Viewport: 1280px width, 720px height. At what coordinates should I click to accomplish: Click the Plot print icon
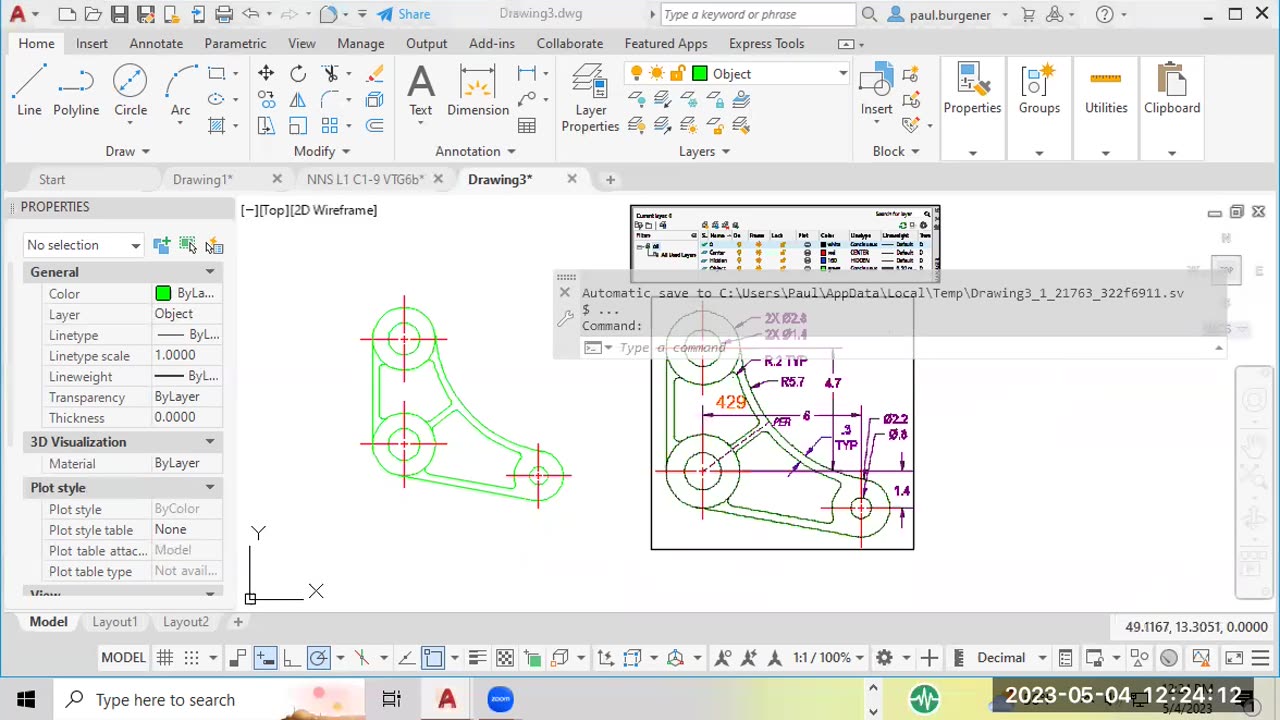(224, 14)
